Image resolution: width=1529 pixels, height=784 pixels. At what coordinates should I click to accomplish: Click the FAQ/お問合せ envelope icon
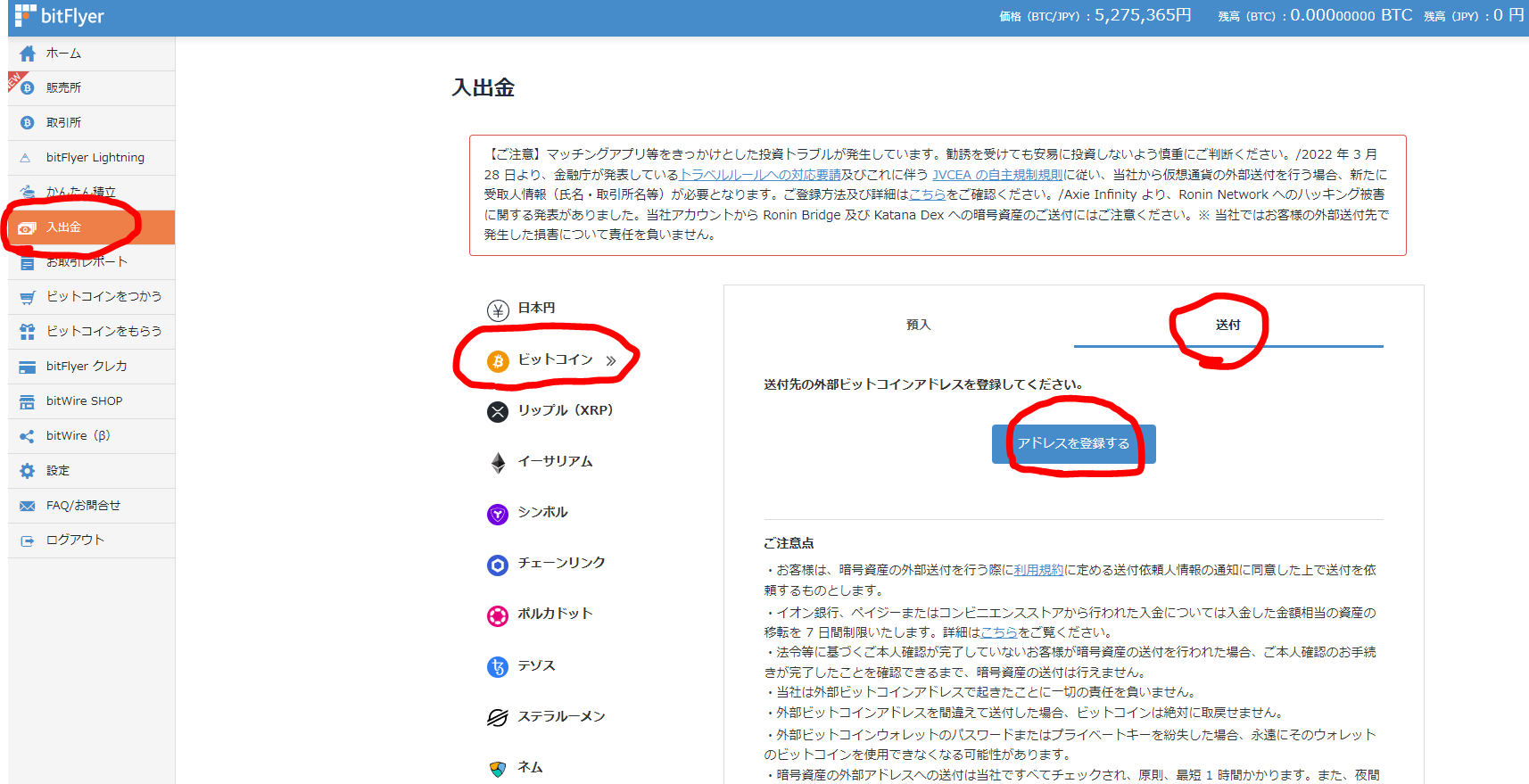(28, 506)
